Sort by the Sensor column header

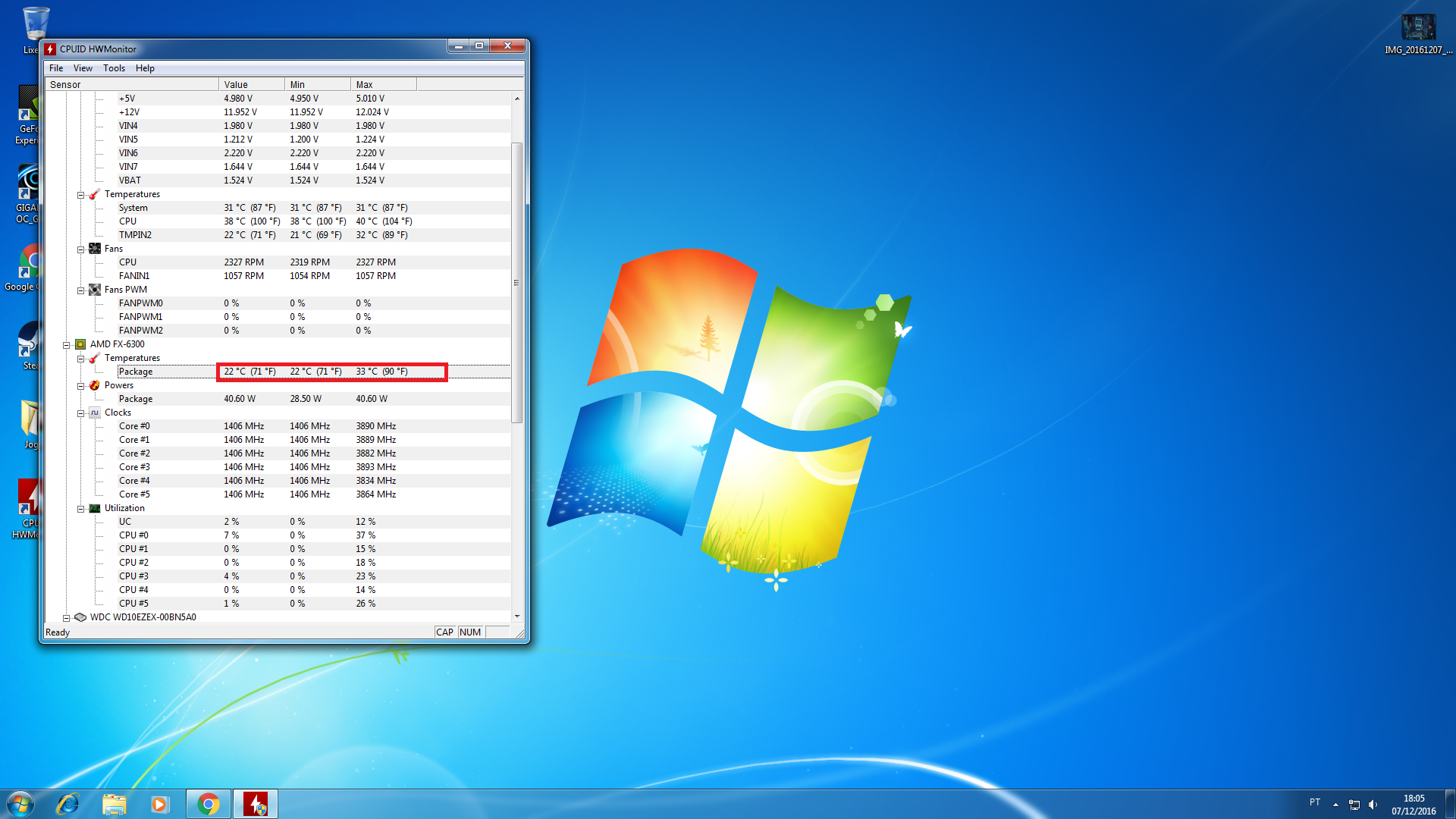132,84
